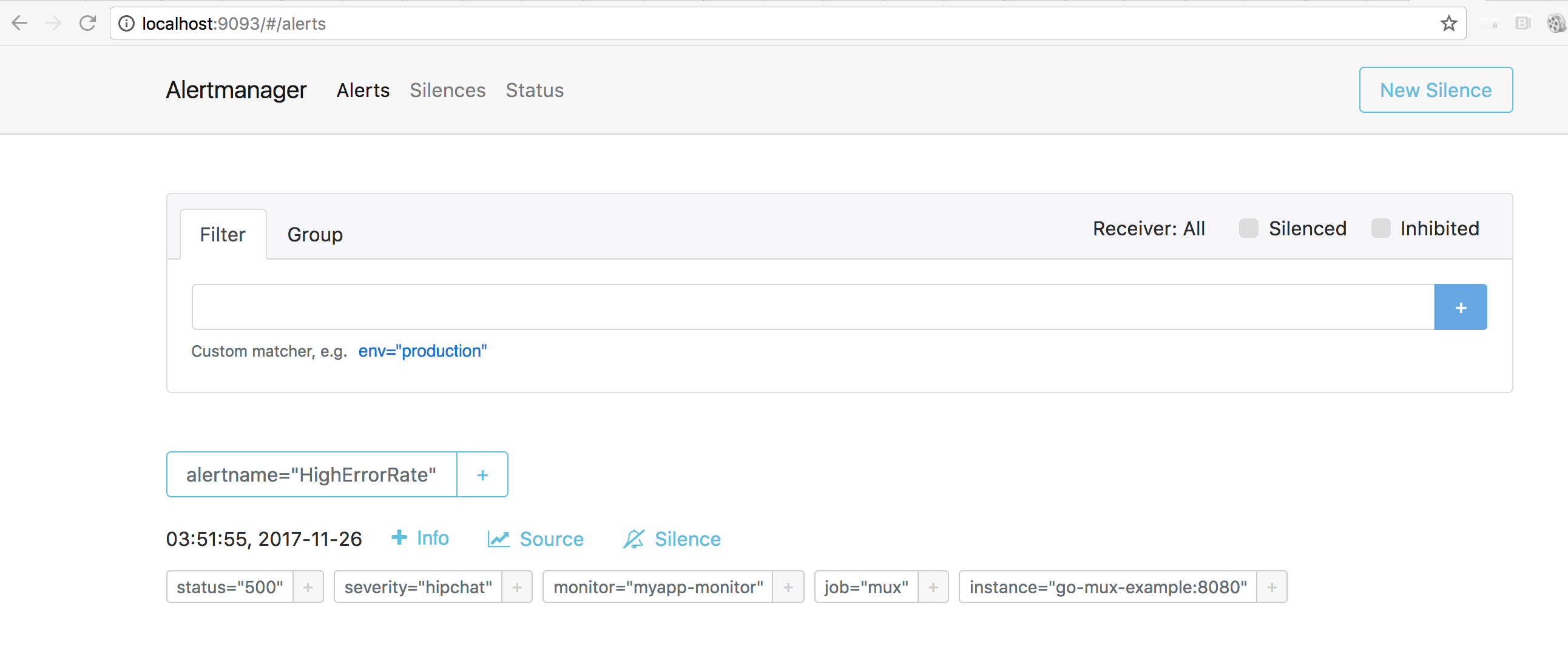Enable the Inhibited checkbox

(1380, 228)
